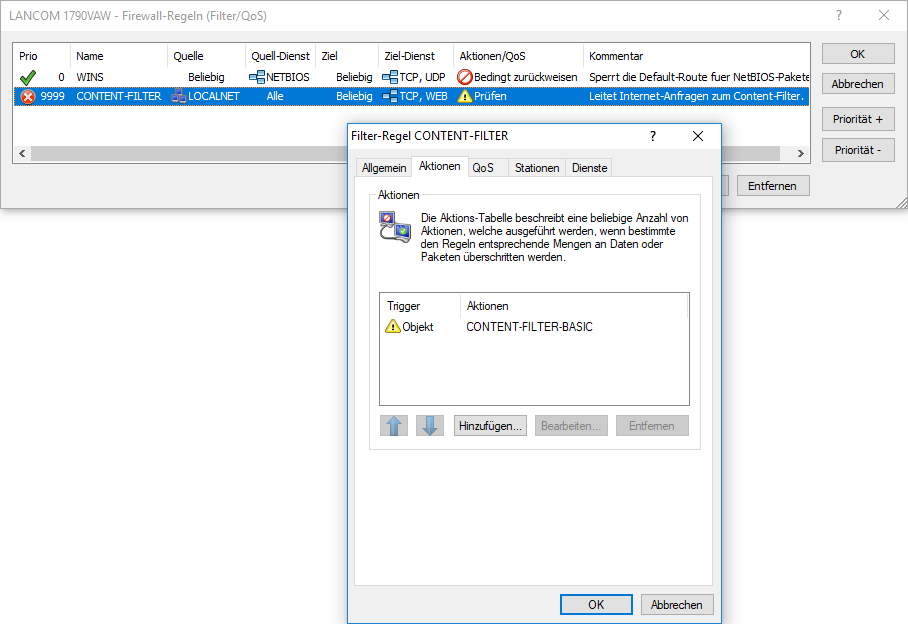Click Hinzufügen... to add an action

tap(490, 425)
